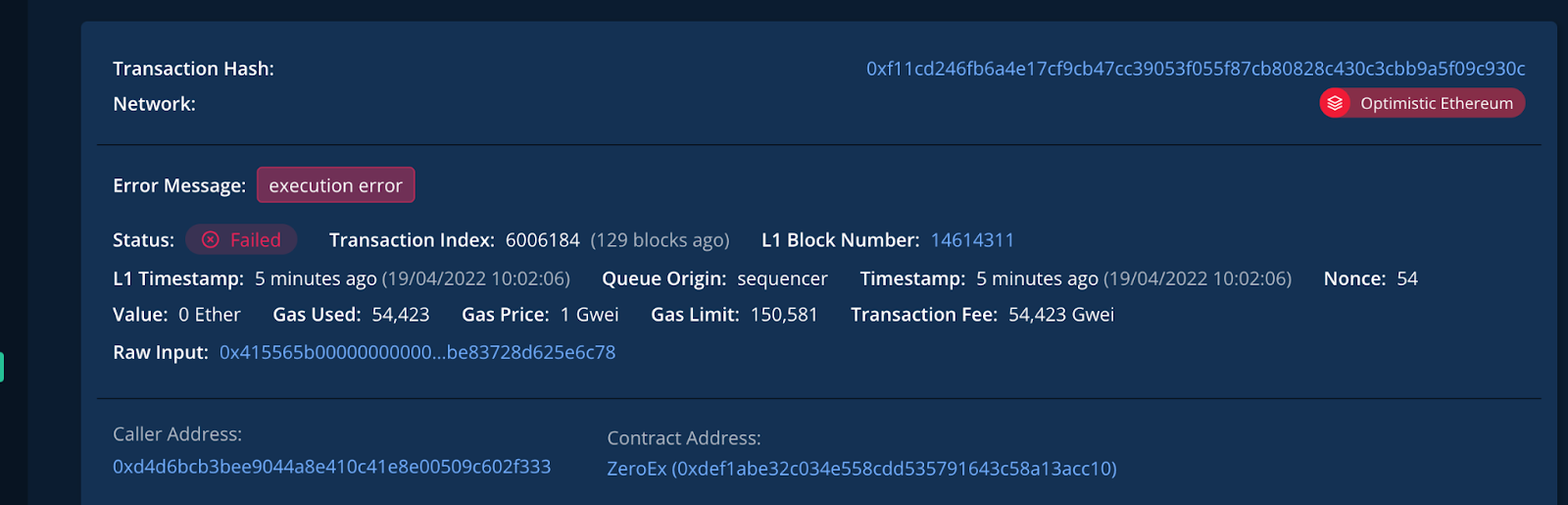Screen dimensions: 1568x505
Task: Click the execution error message badge
Action: [335, 185]
